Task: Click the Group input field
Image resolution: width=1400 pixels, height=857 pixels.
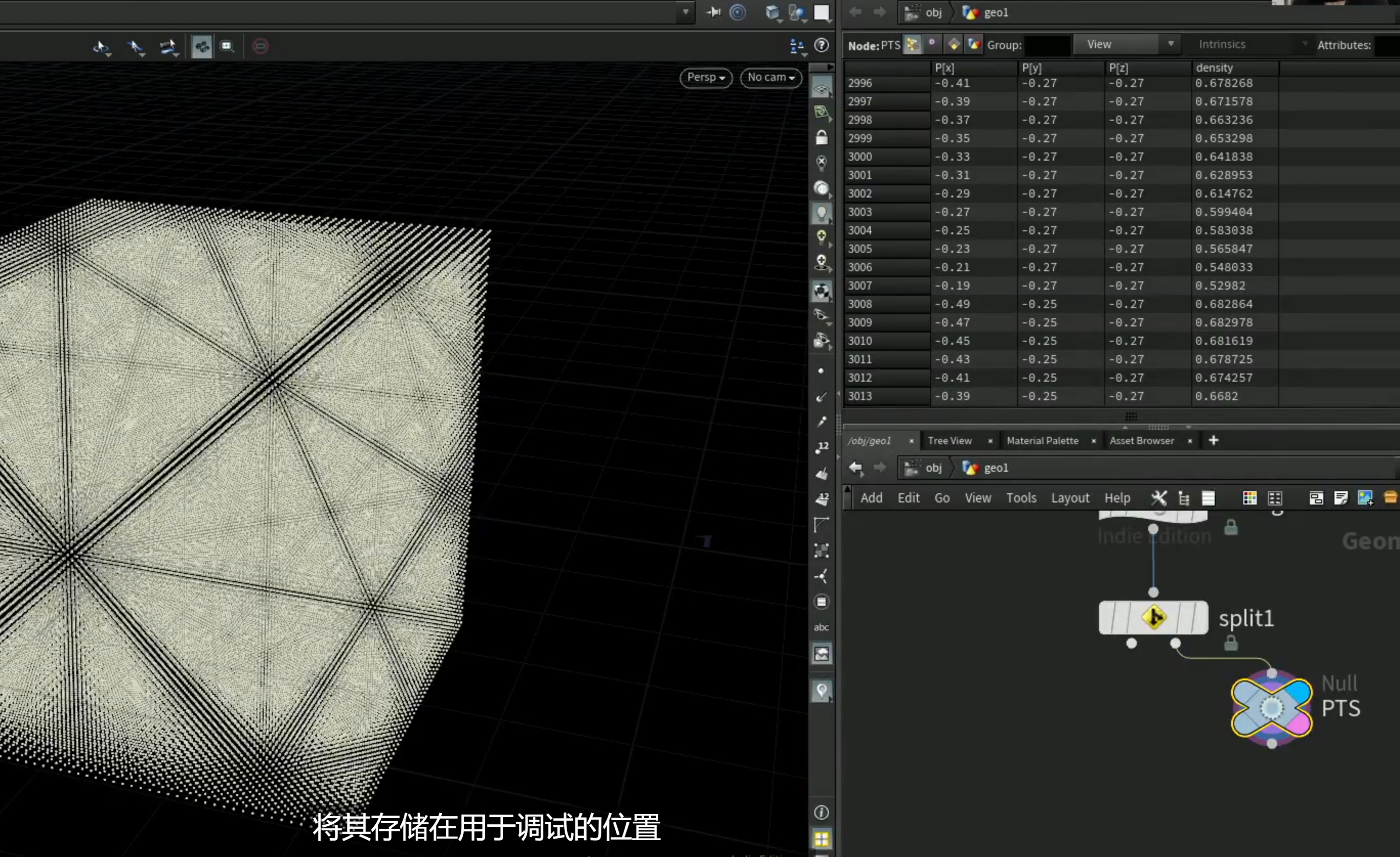Action: click(1048, 45)
